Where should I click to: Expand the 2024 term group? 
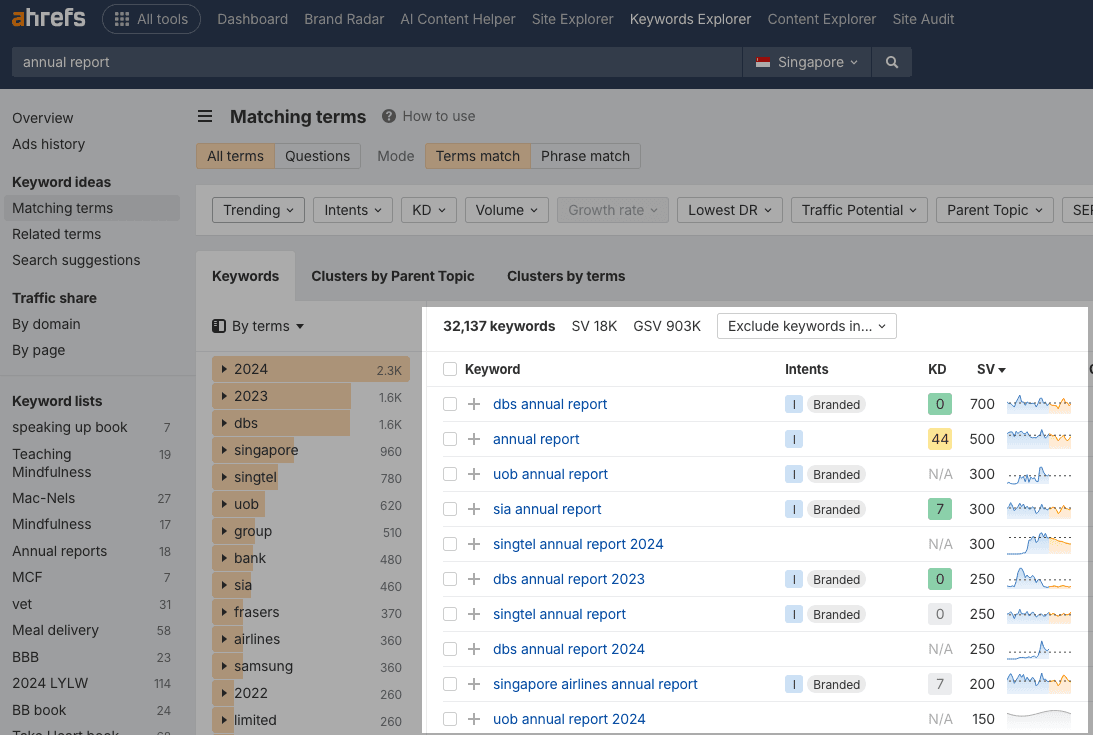point(225,369)
